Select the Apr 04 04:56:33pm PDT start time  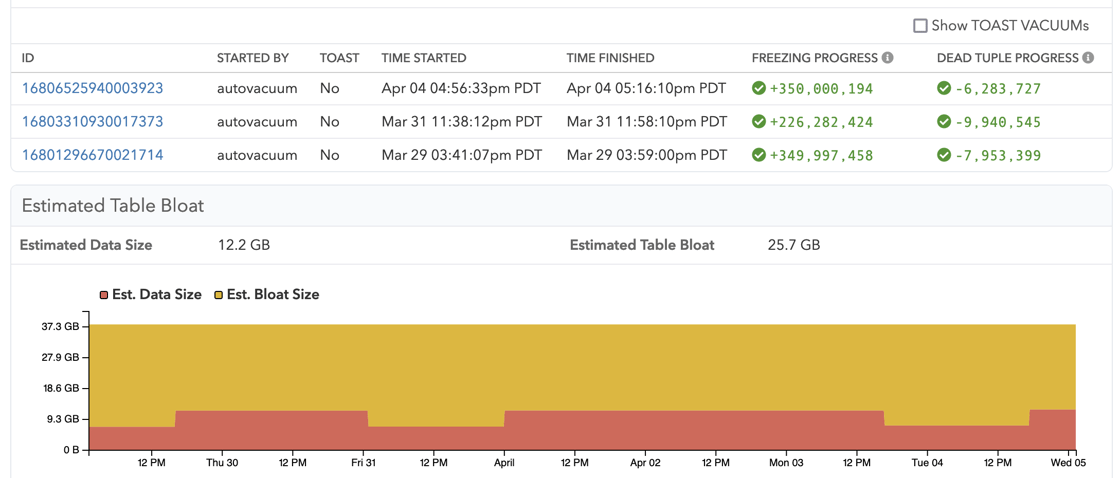(461, 89)
